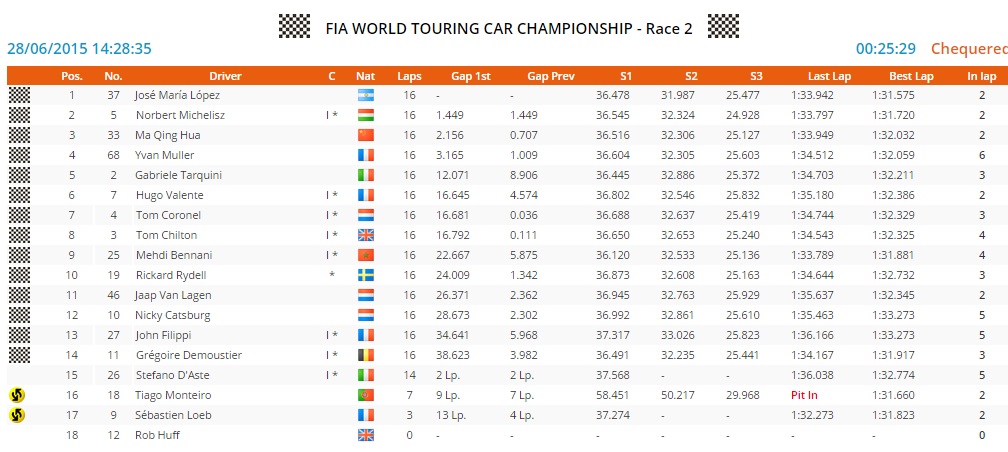The image size is (1008, 452).
Task: Click the China flag beside Ma Qing Hua
Action: [x=365, y=135]
